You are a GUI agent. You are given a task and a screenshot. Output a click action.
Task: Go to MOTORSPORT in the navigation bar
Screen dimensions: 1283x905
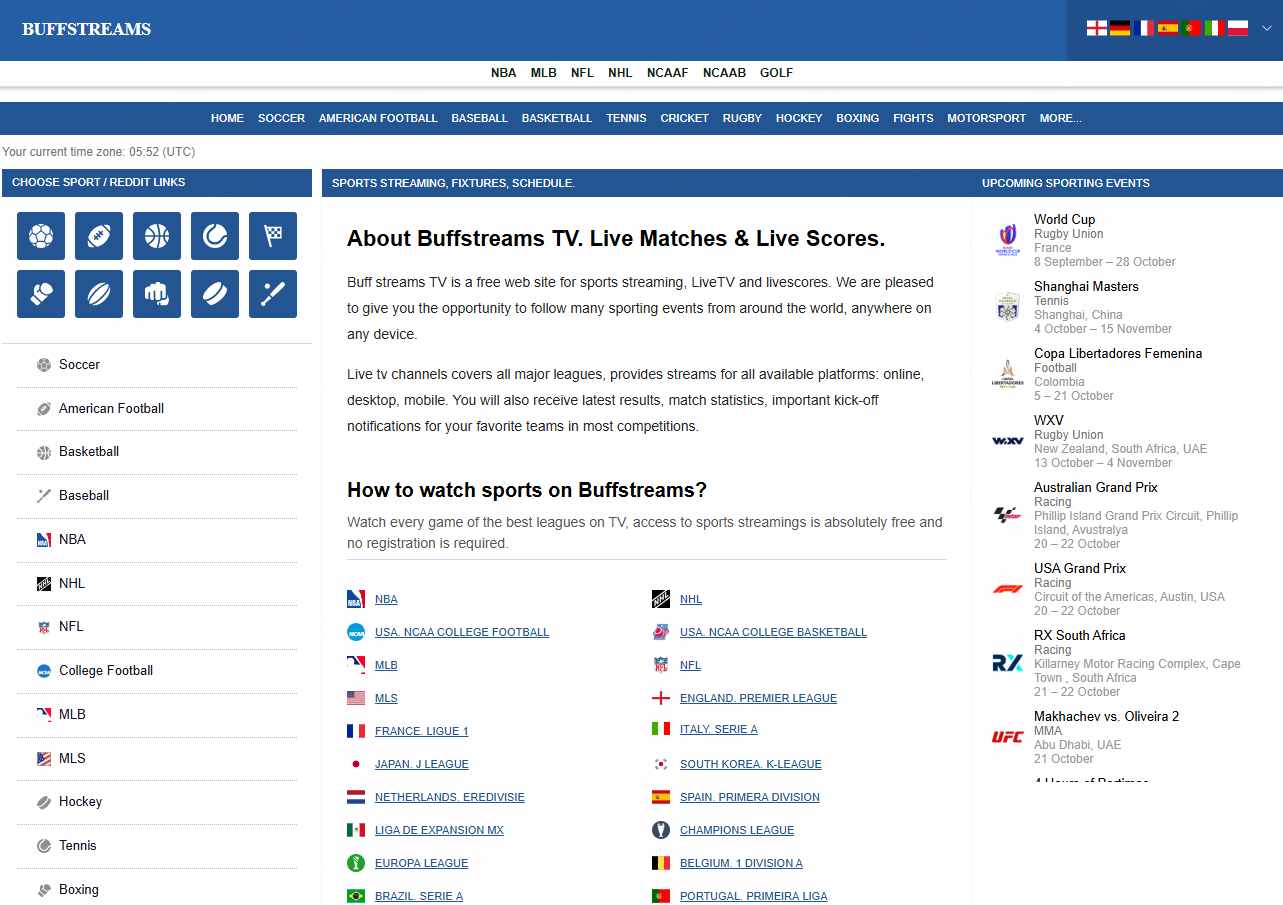[x=986, y=118]
